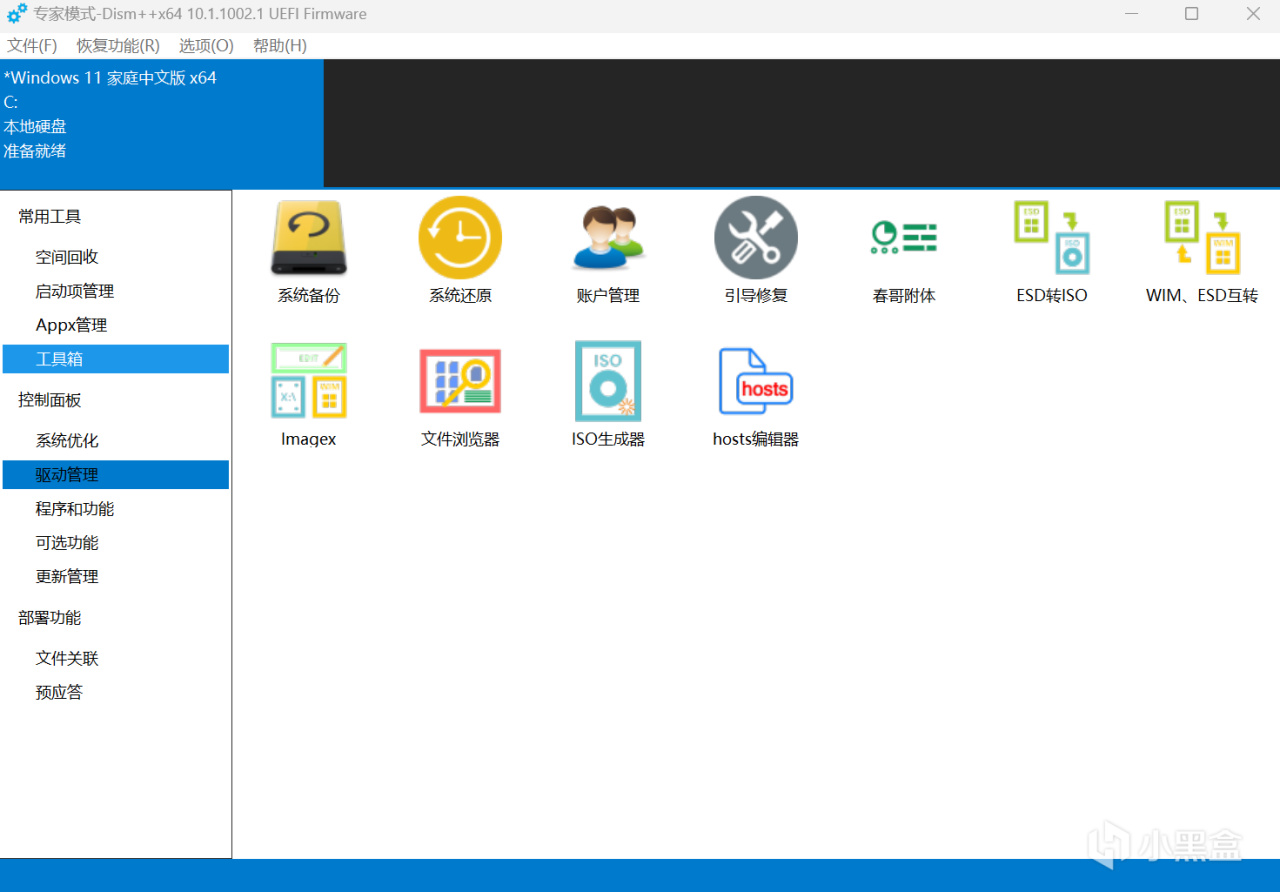Screen dimensions: 1280x892
Task: Select 驱动管理 in the sidebar
Action: tap(116, 475)
